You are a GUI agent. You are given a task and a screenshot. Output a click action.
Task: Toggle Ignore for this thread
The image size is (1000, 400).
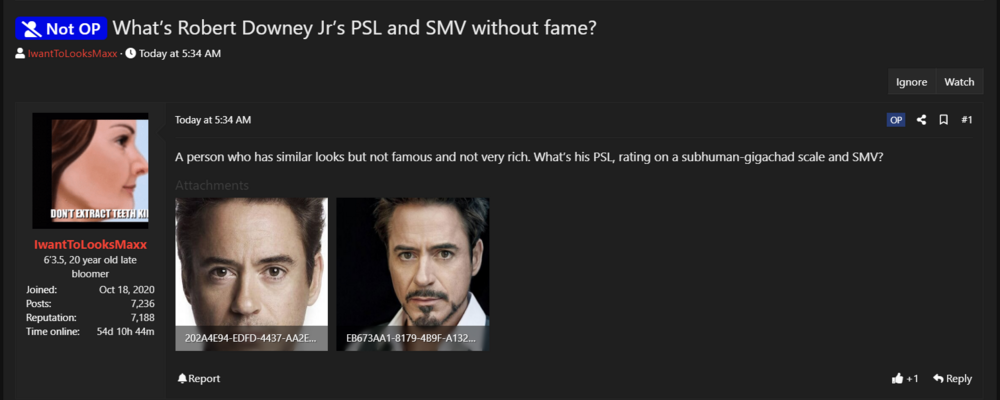click(911, 82)
